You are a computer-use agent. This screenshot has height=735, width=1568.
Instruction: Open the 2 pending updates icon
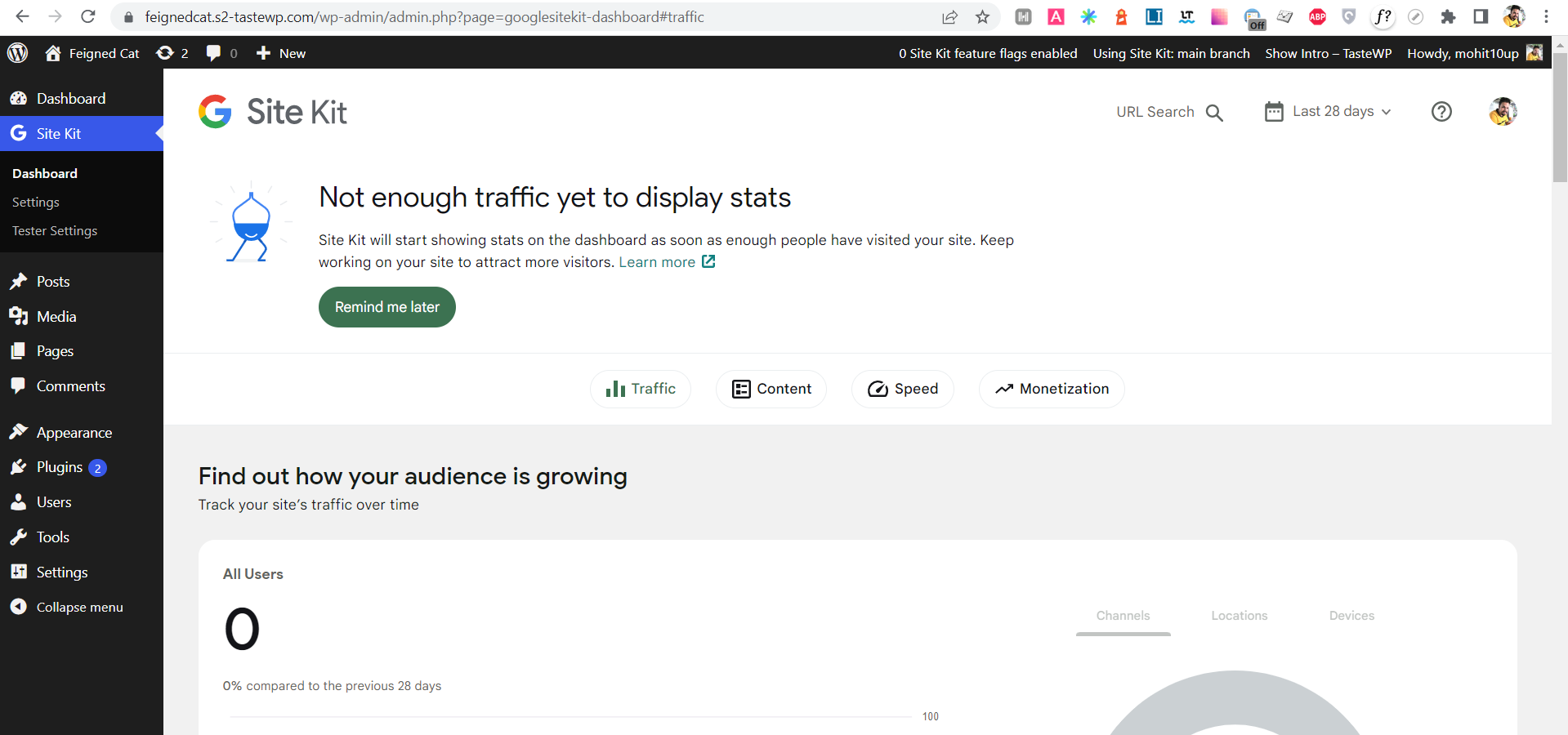(x=172, y=53)
